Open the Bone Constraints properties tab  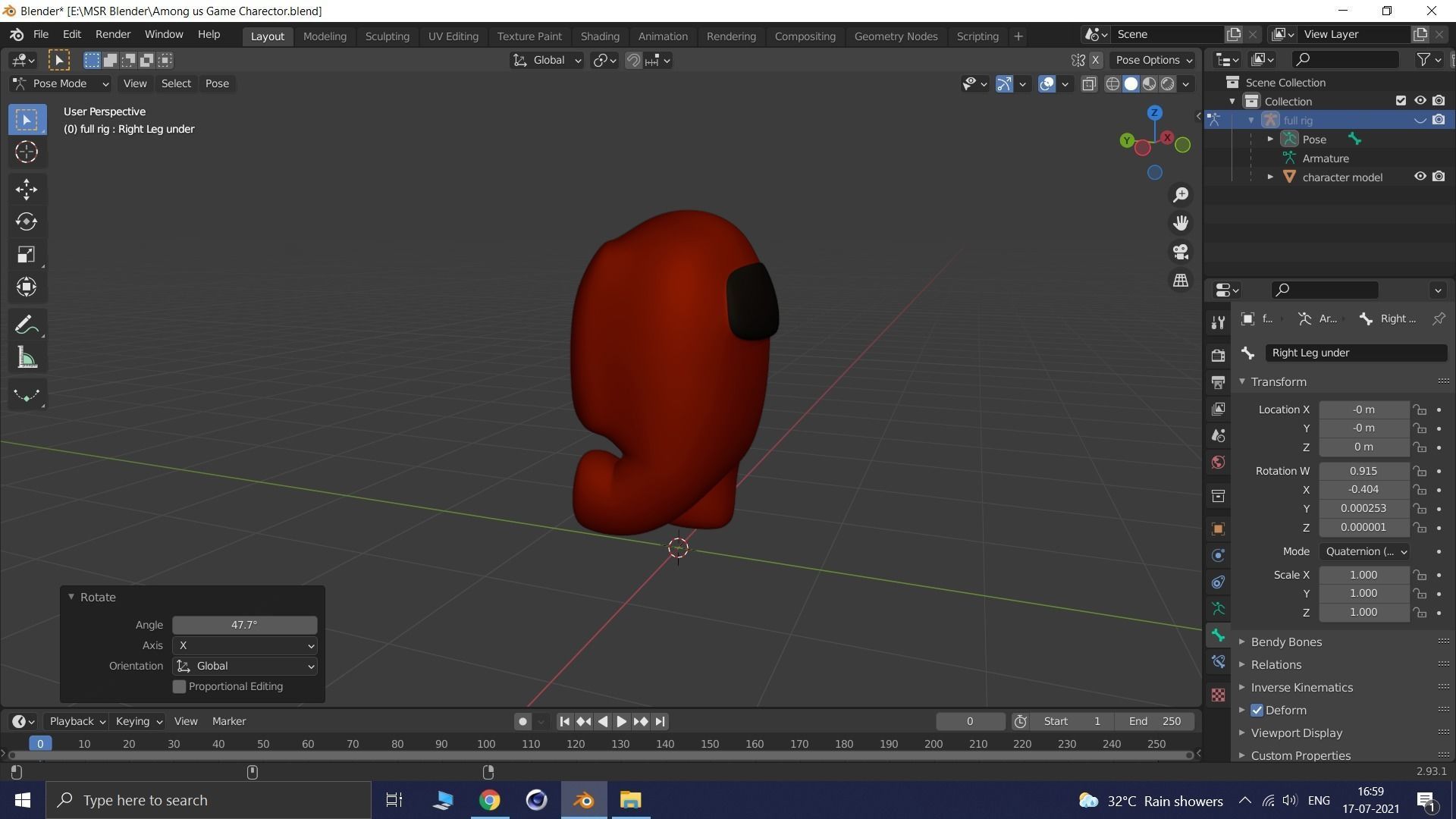(1218, 662)
